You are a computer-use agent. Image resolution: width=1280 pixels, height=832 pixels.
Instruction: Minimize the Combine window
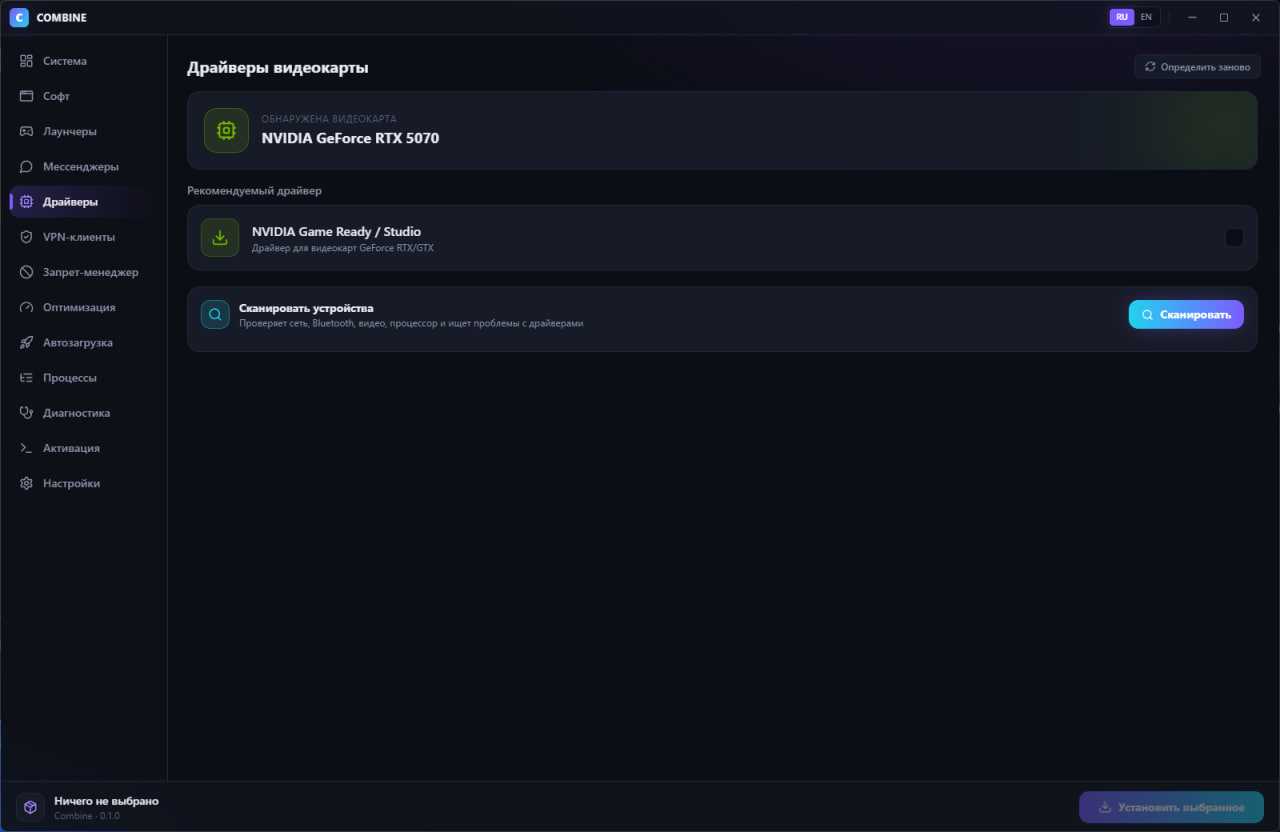[1192, 17]
